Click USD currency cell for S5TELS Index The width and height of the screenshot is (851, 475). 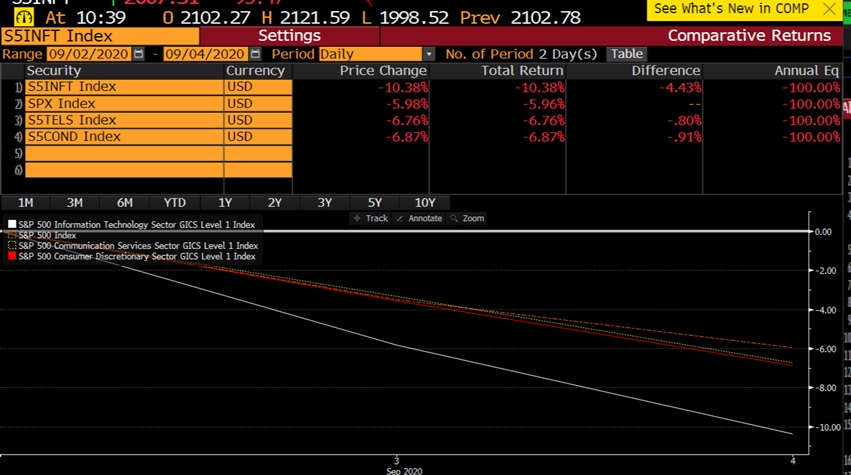[x=258, y=120]
